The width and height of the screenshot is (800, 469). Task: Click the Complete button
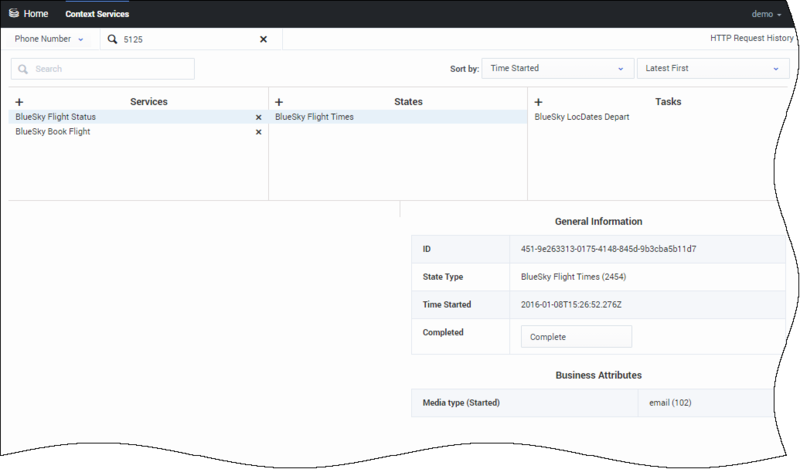tap(577, 337)
